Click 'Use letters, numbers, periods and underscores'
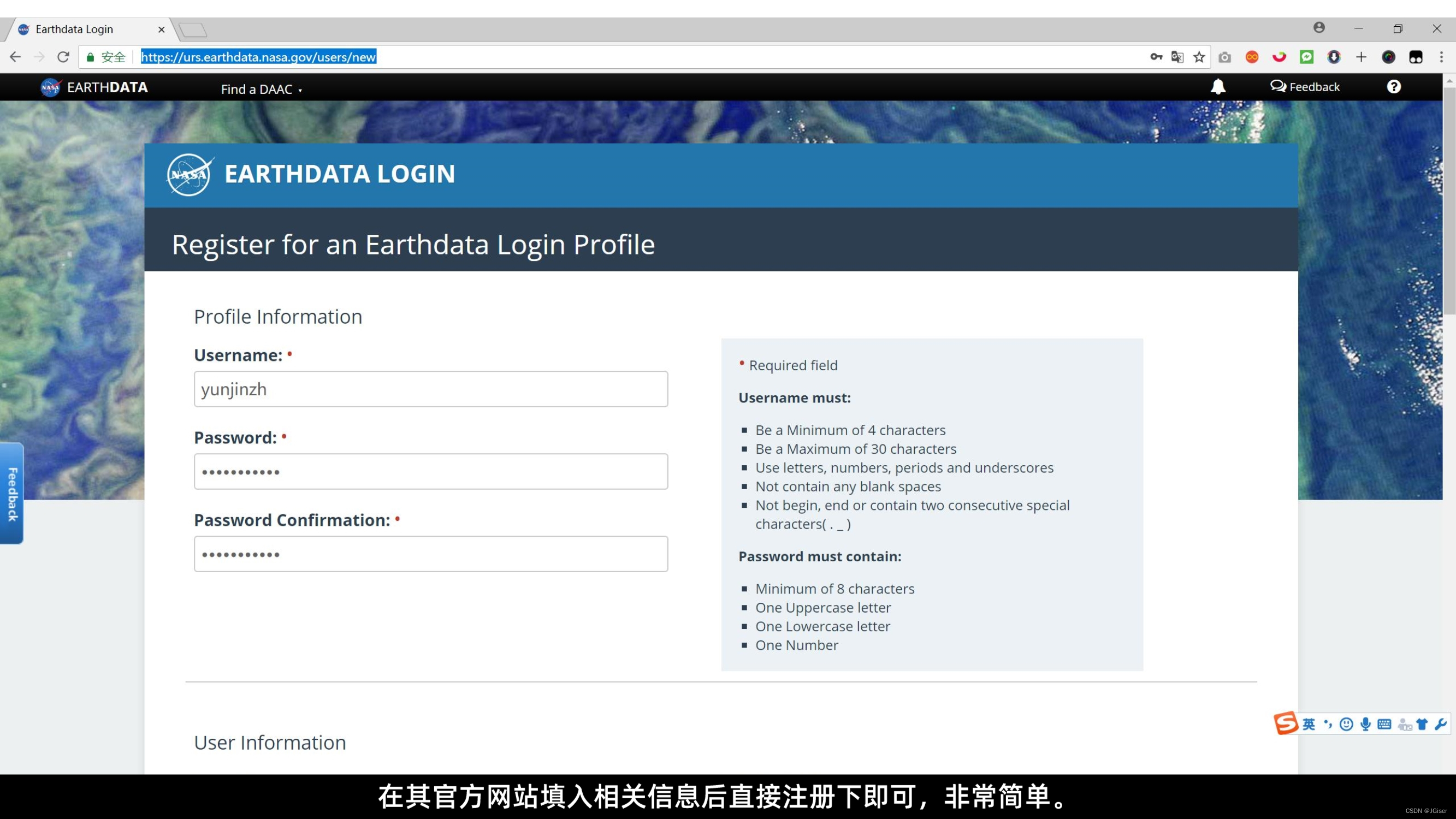Screen dimensions: 1456x819 point(905,468)
